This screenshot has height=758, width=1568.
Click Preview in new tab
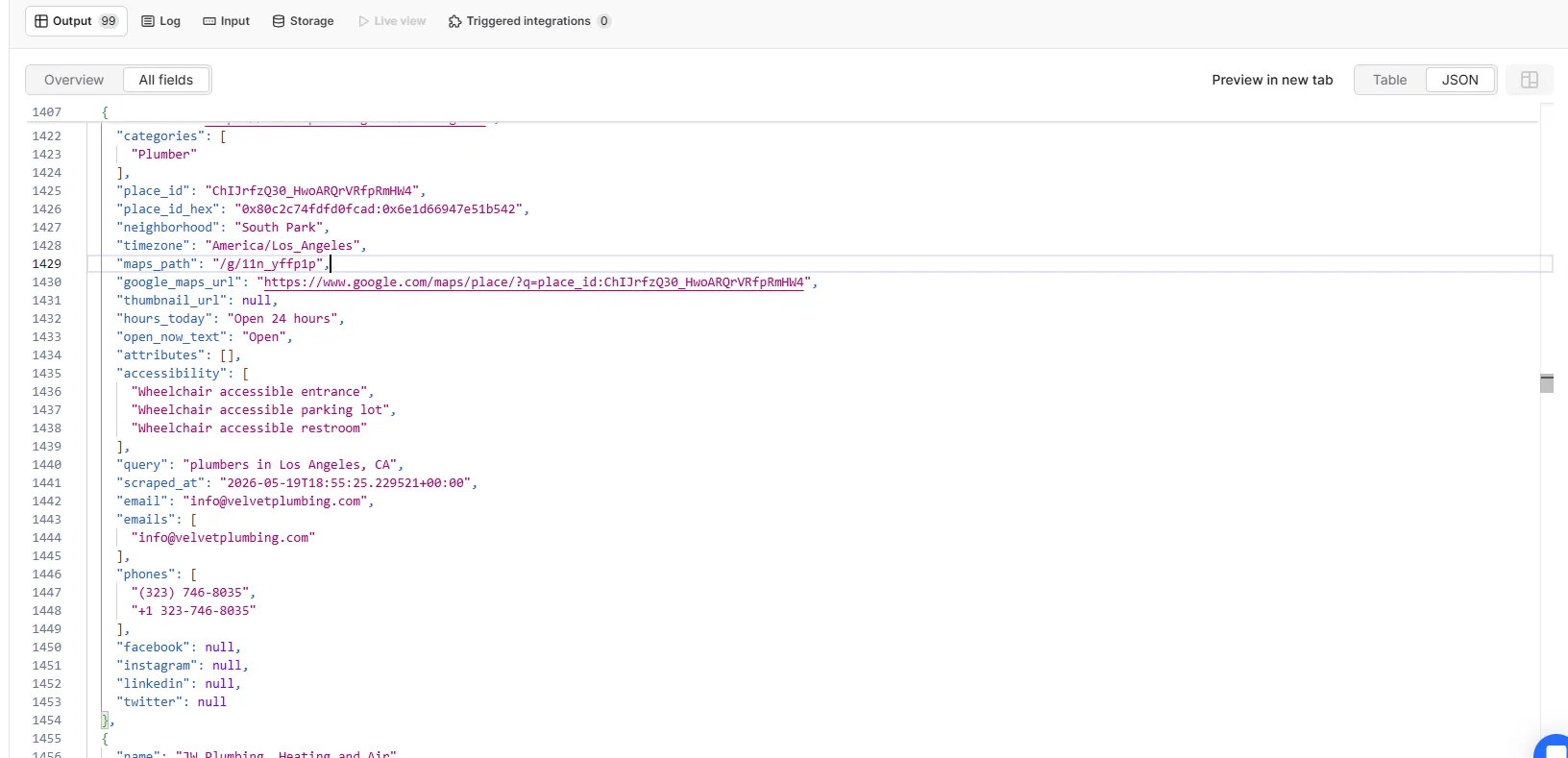(x=1272, y=80)
